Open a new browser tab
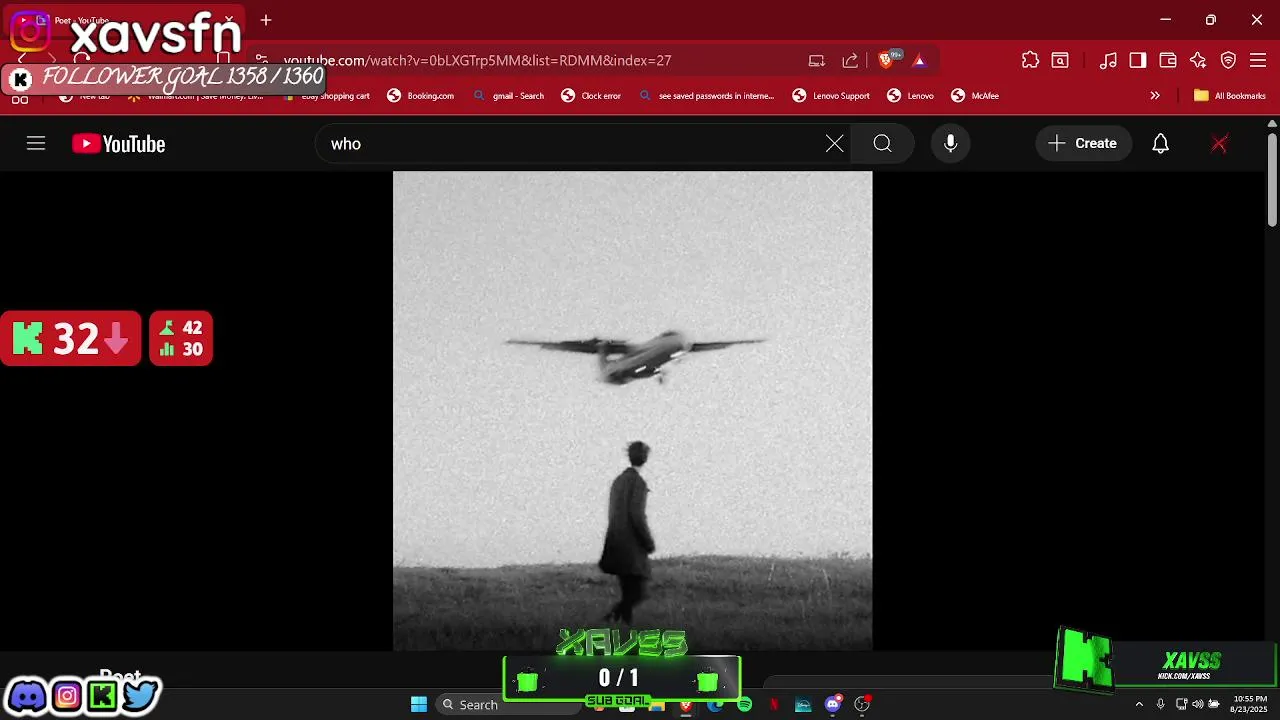The image size is (1280, 720). (x=266, y=20)
